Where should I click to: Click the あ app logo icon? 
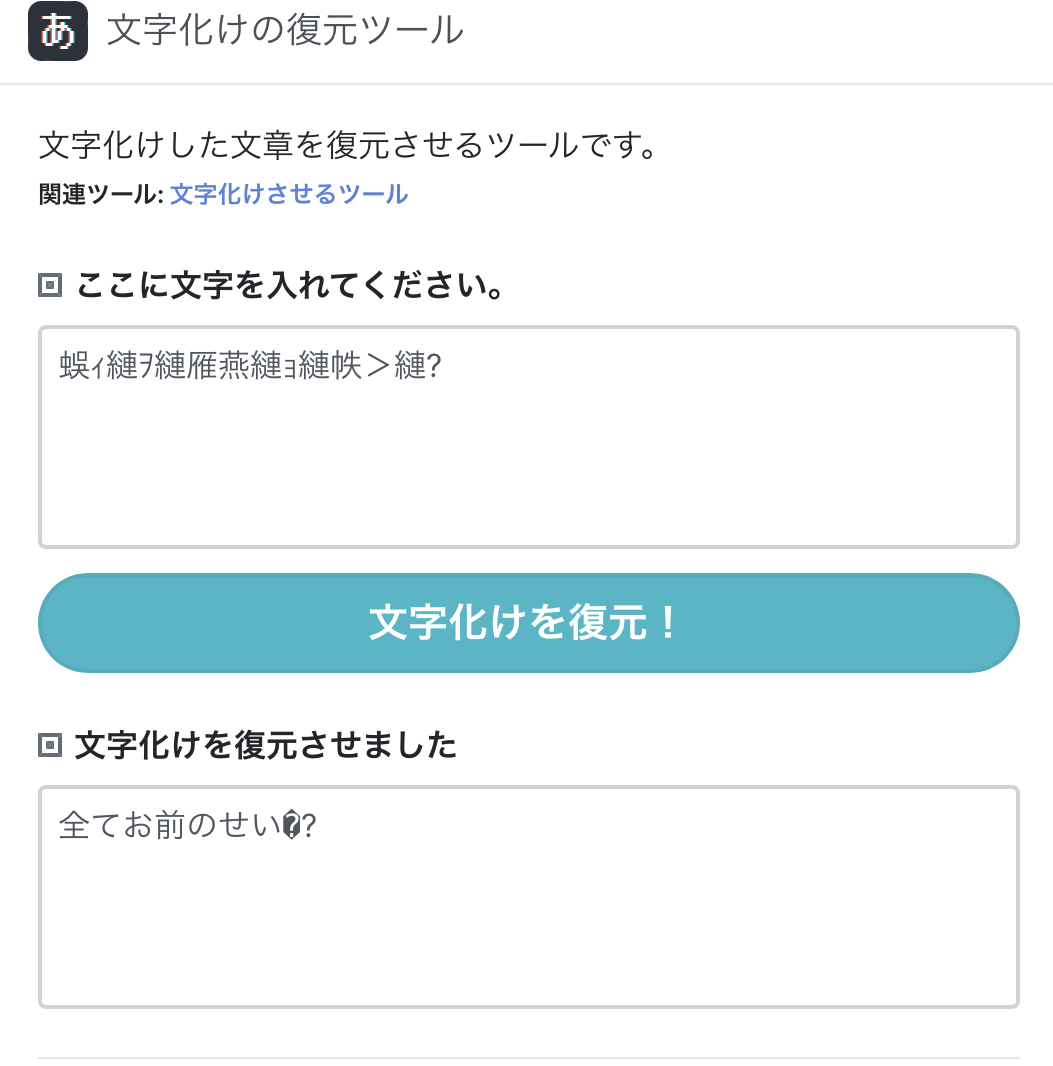click(x=58, y=31)
